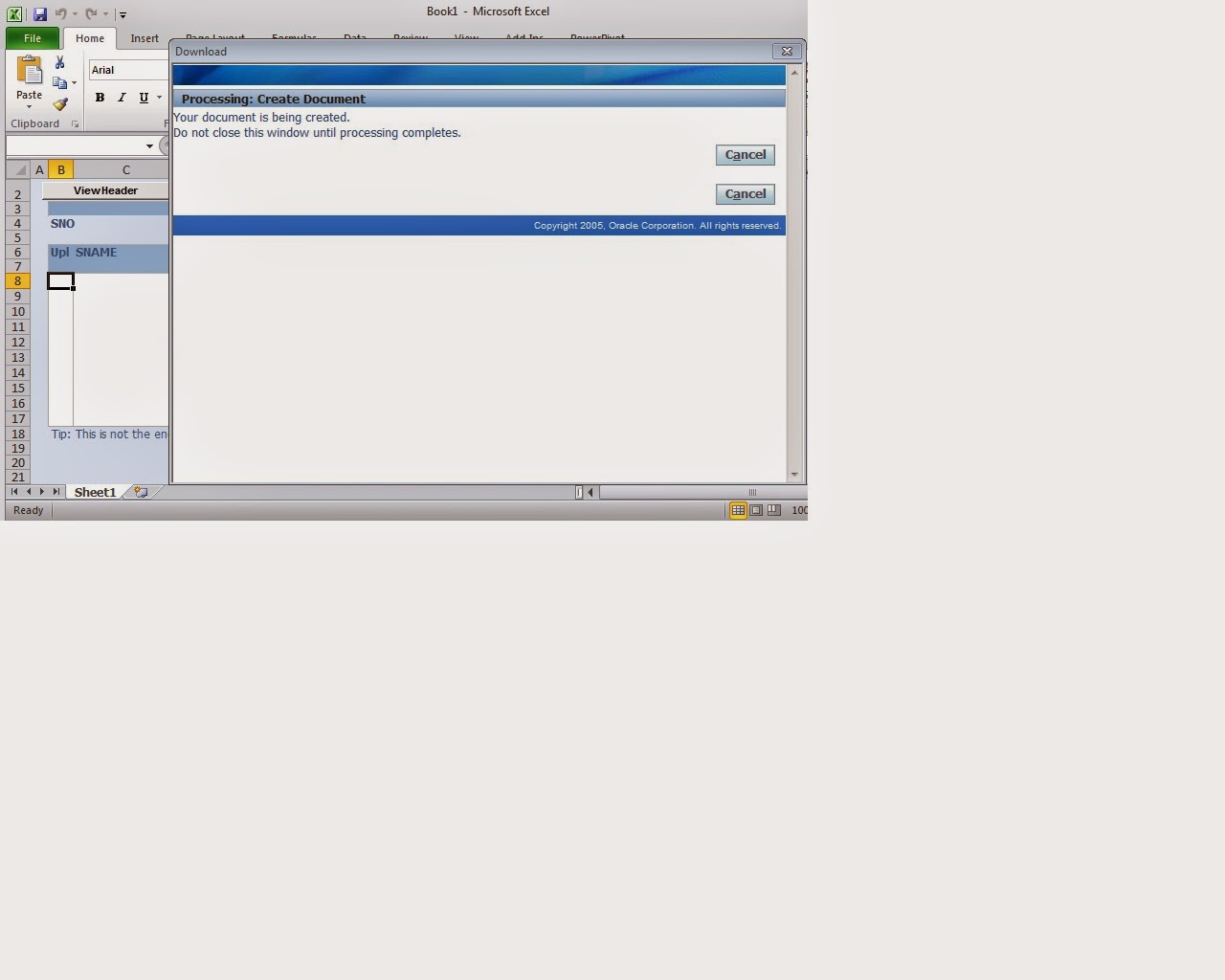Select the Cut scissors icon
Screen dimensions: 1225x980
click(59, 60)
